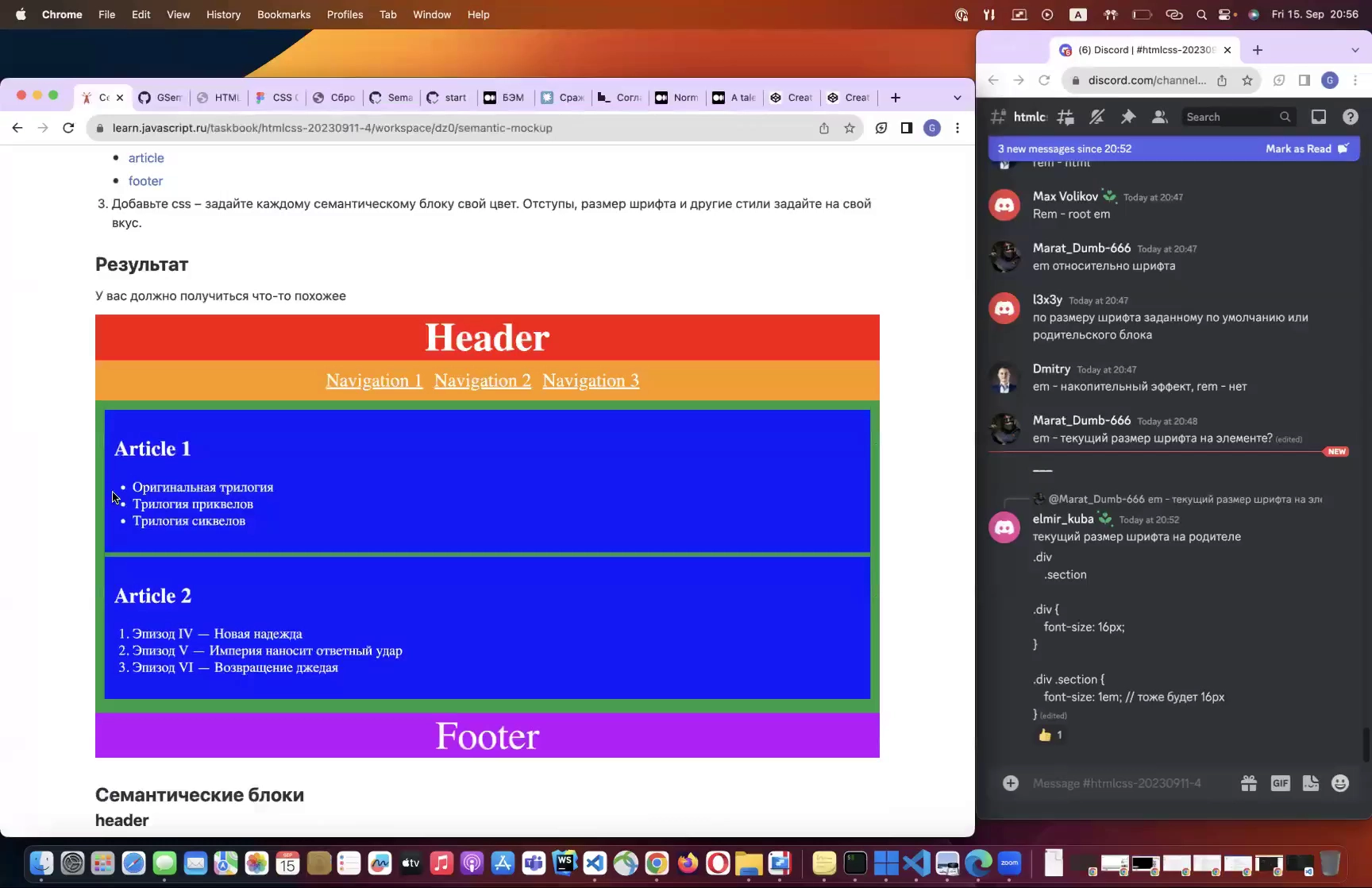Toggle side panel in Discord browser window
Viewport: 1372px width, 888px height.
coord(1304,80)
